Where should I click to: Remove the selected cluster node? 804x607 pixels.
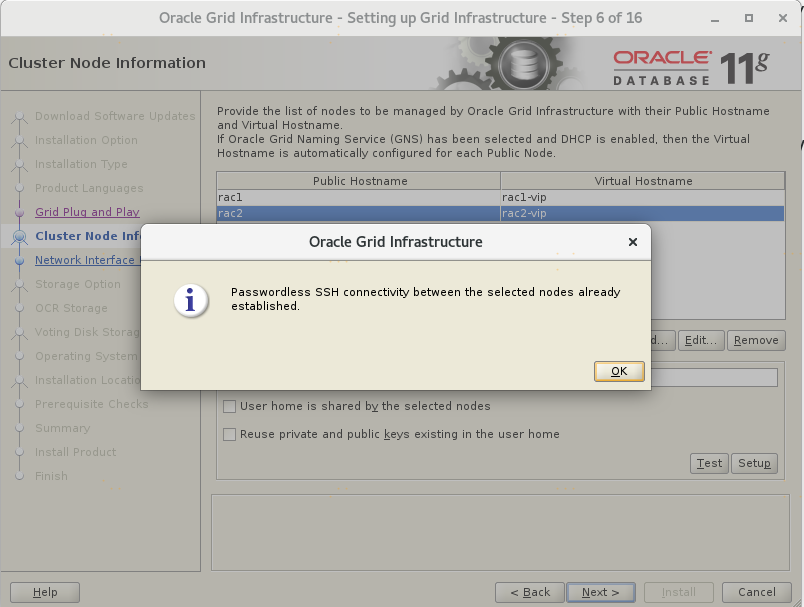(755, 340)
